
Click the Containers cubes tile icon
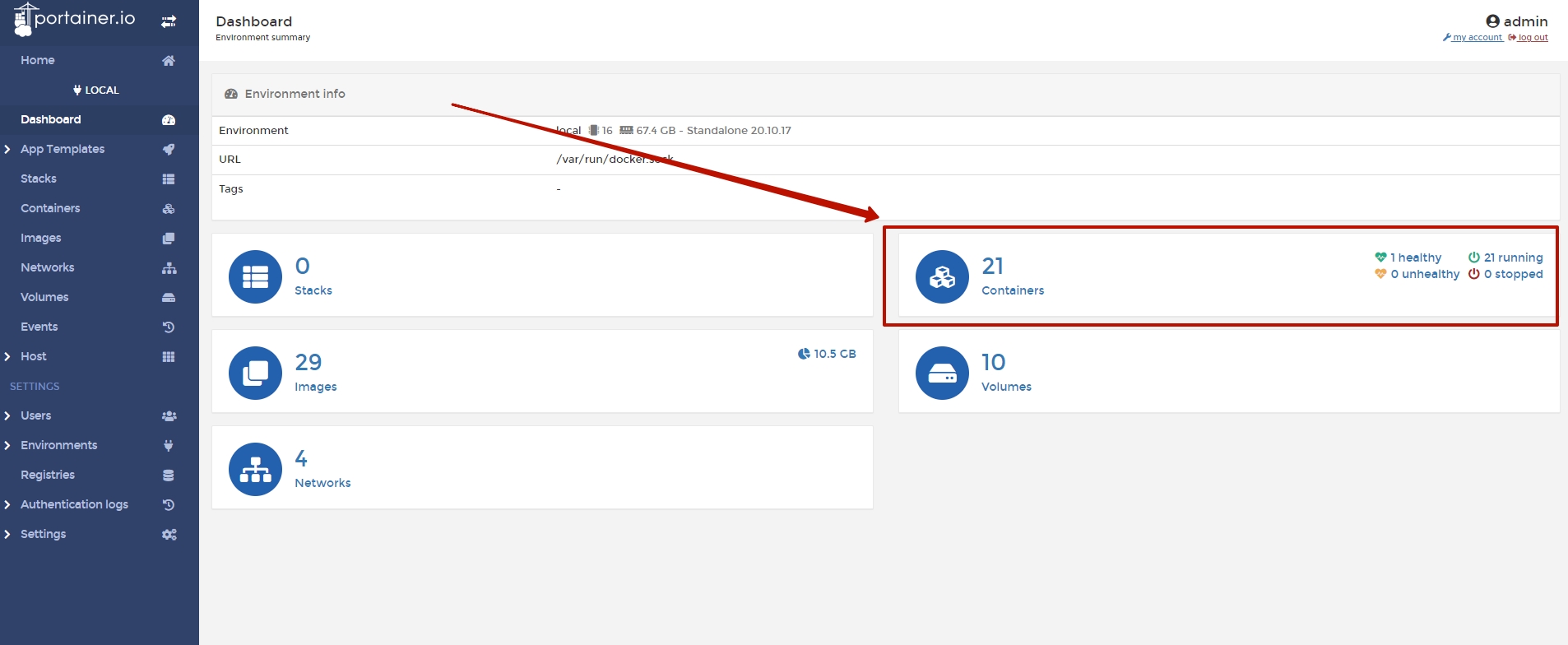[x=942, y=276]
